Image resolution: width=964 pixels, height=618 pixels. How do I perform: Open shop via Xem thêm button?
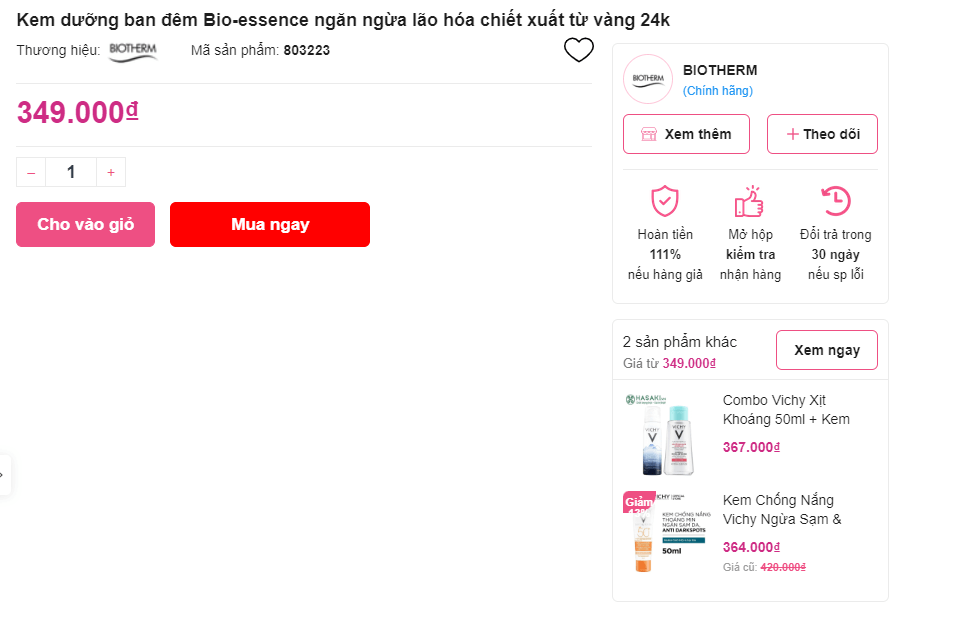click(686, 134)
